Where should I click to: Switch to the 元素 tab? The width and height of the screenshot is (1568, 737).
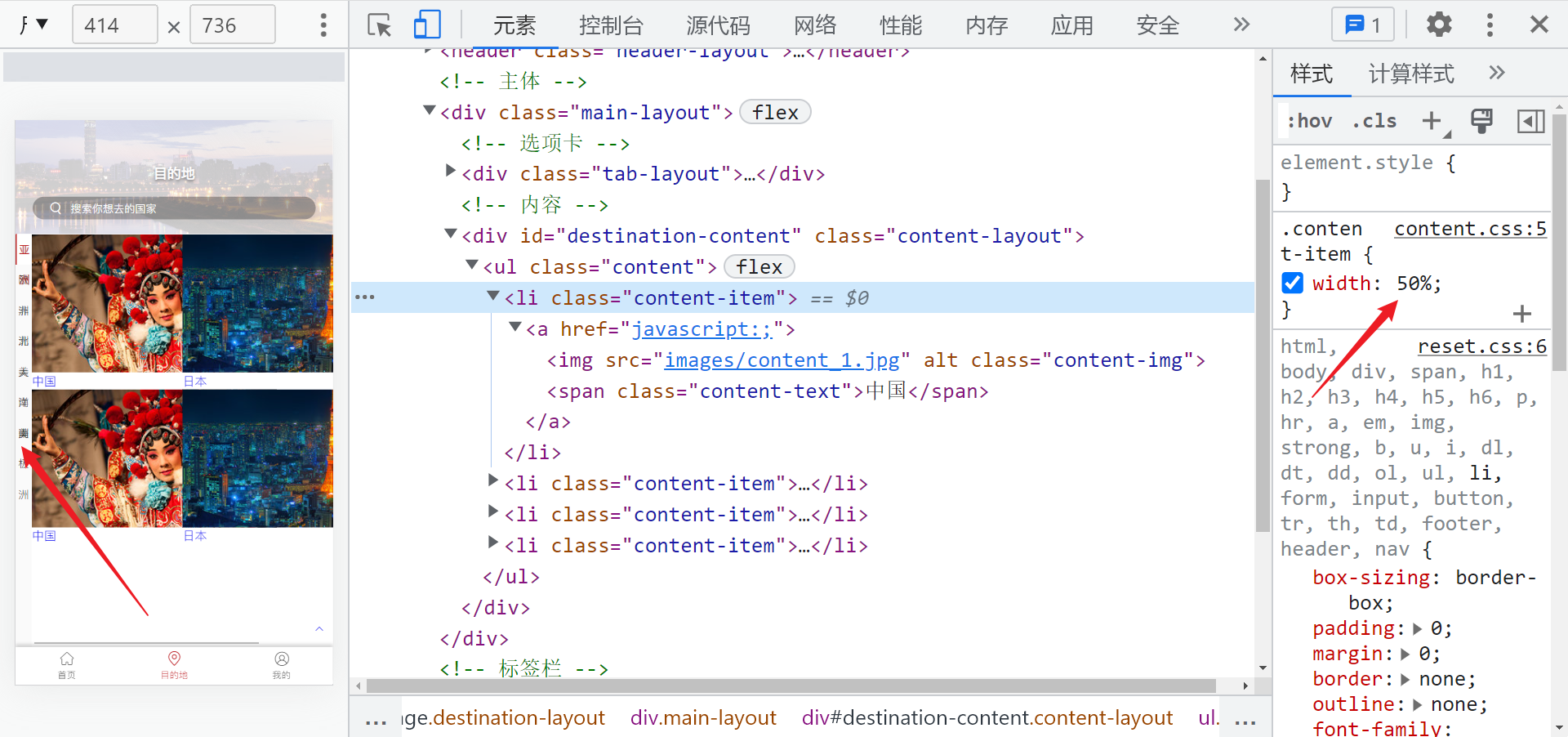point(514,25)
